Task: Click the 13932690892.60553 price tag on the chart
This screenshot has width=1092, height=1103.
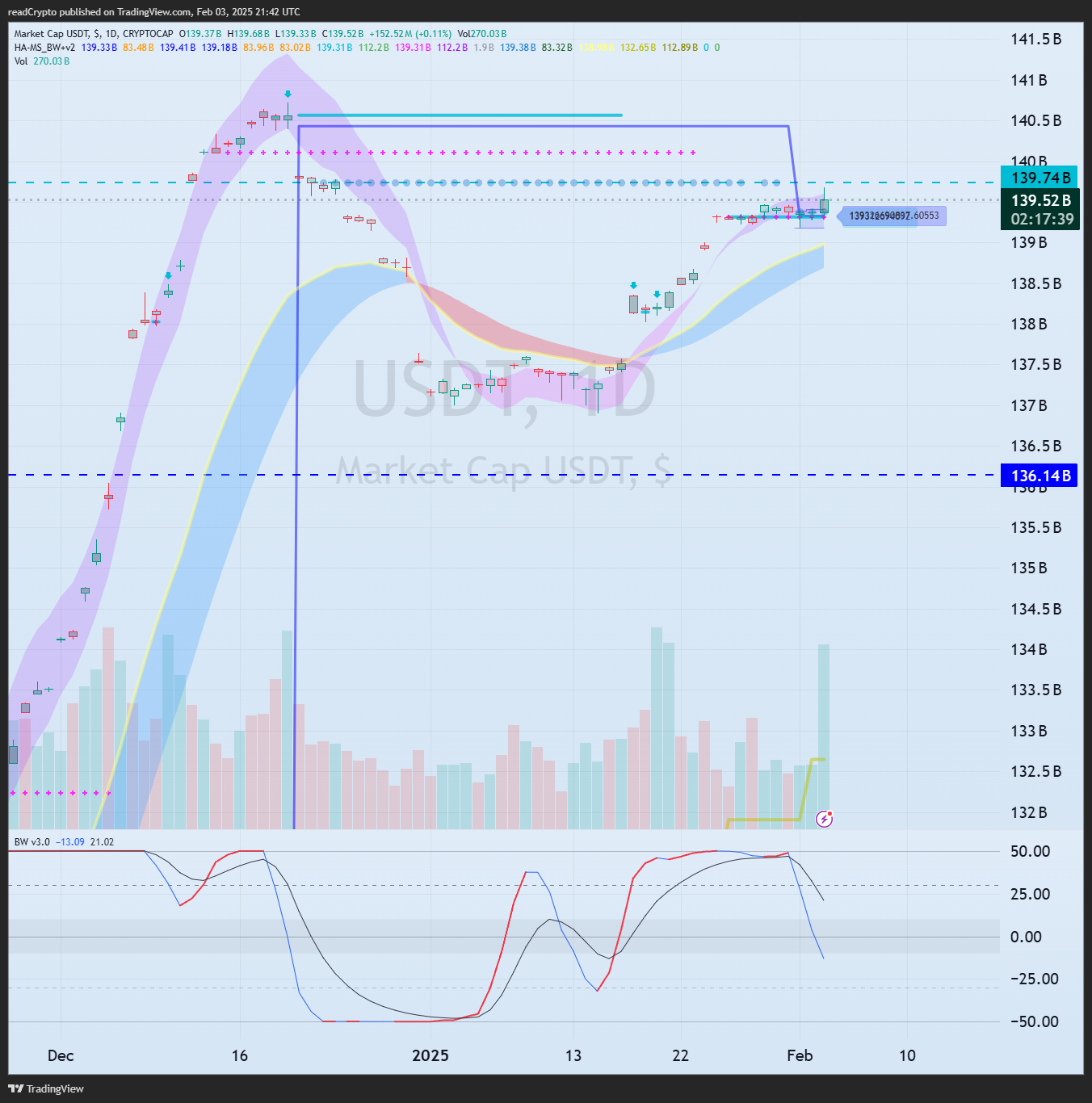Action: pyautogui.click(x=893, y=216)
